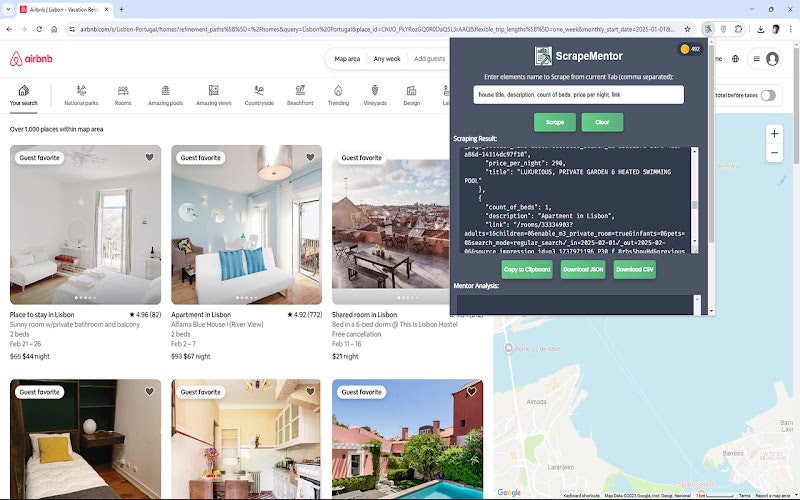800x500 pixels.
Task: Click the ScrapeMentor coin credits badge
Action: pyautogui.click(x=690, y=49)
